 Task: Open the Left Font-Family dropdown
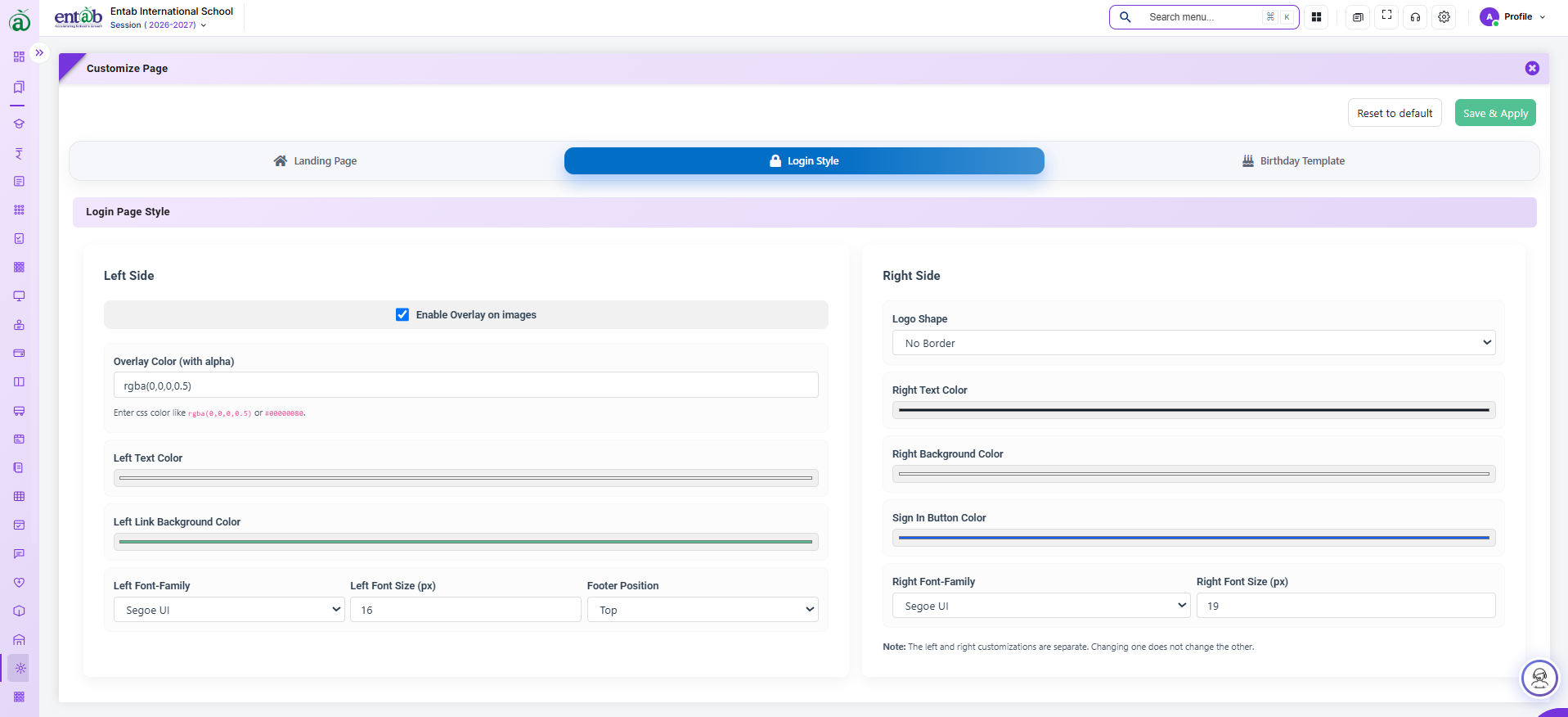[x=229, y=610]
